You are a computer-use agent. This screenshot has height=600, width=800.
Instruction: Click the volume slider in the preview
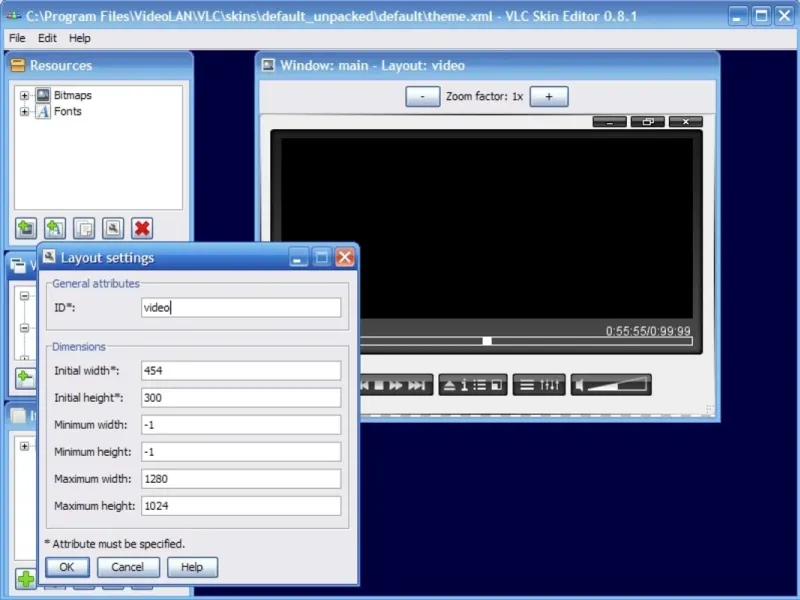pyautogui.click(x=617, y=385)
